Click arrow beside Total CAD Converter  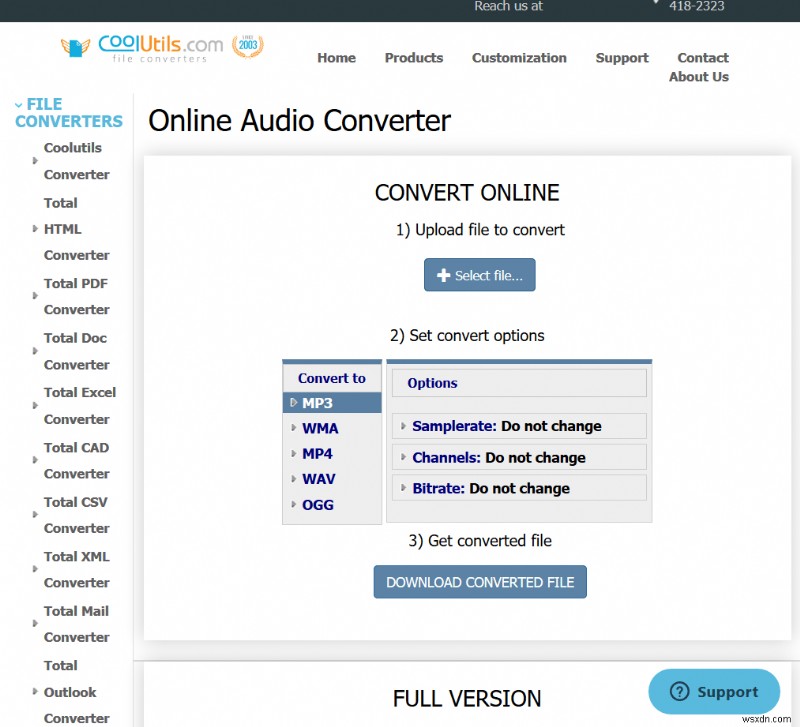click(x=35, y=460)
